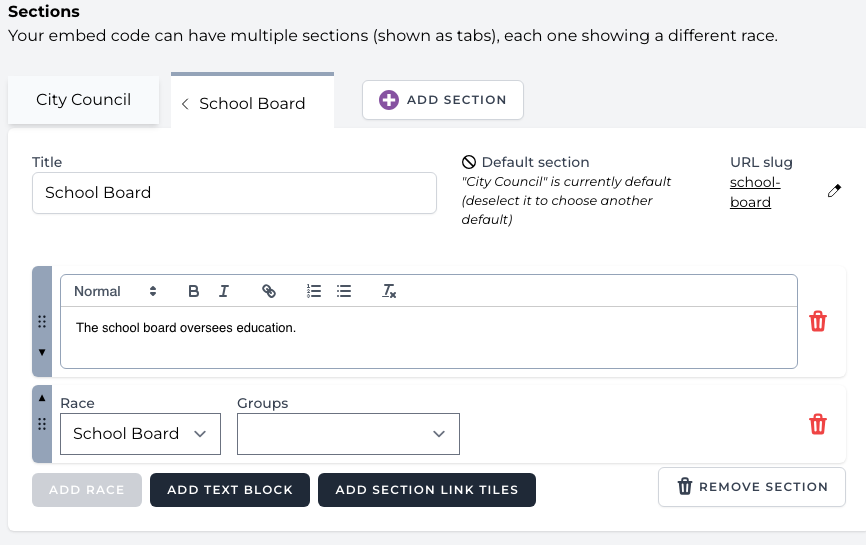This screenshot has width=866, height=545.
Task: Insert a link in the text block
Action: pyautogui.click(x=268, y=291)
